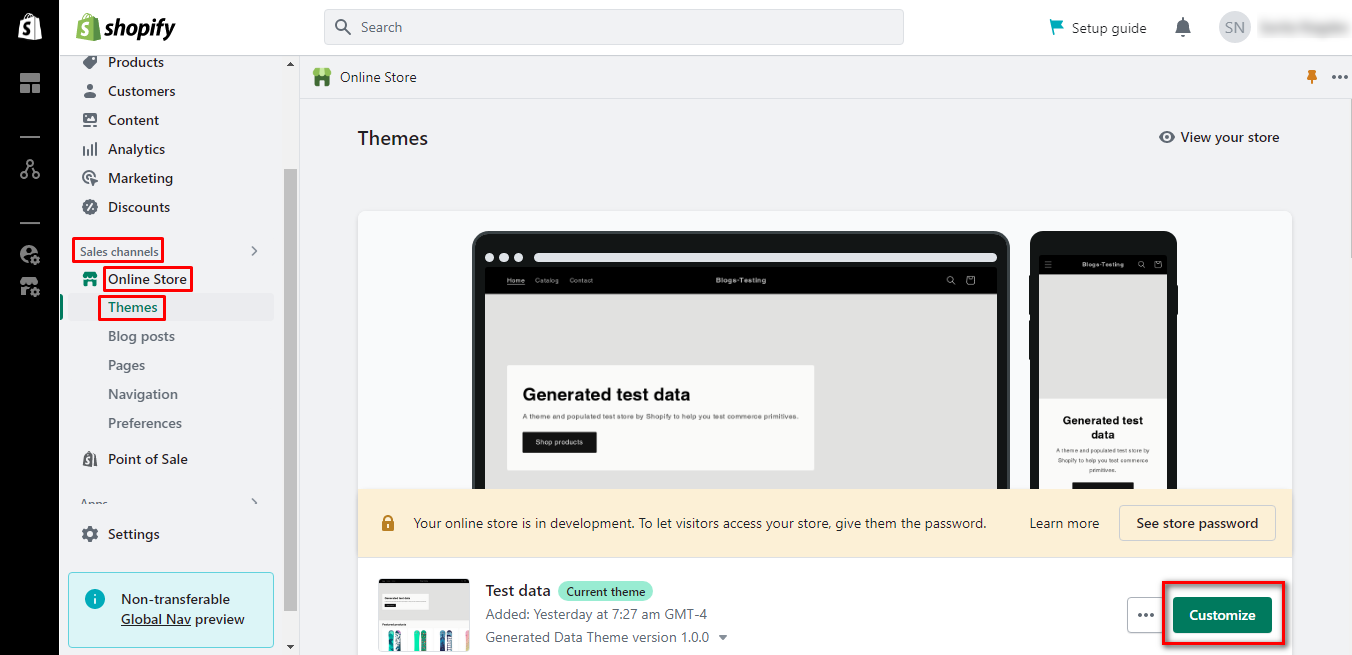Click the Test data theme thumbnail

[x=424, y=615]
